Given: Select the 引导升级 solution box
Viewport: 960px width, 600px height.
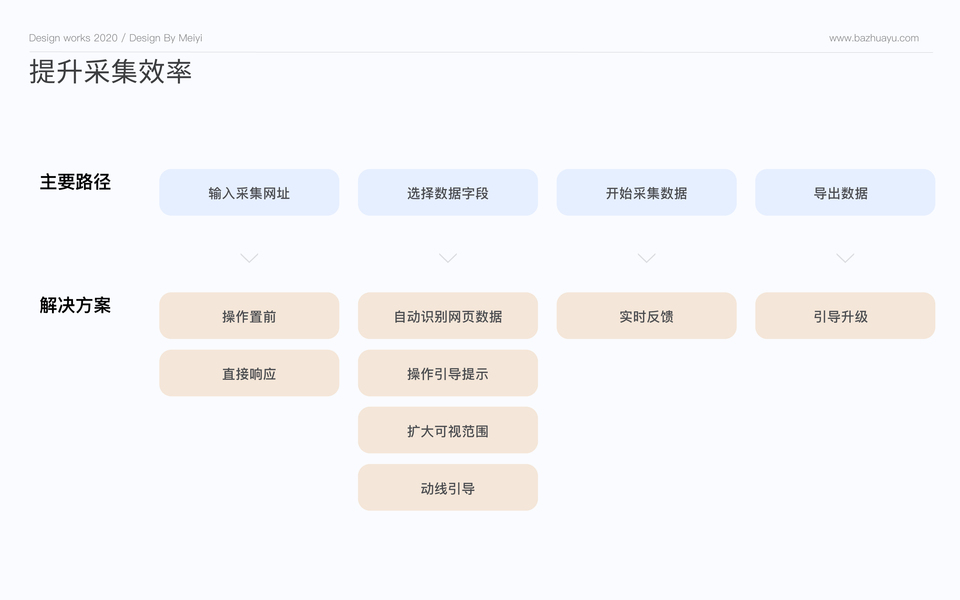Looking at the screenshot, I should click(x=845, y=315).
